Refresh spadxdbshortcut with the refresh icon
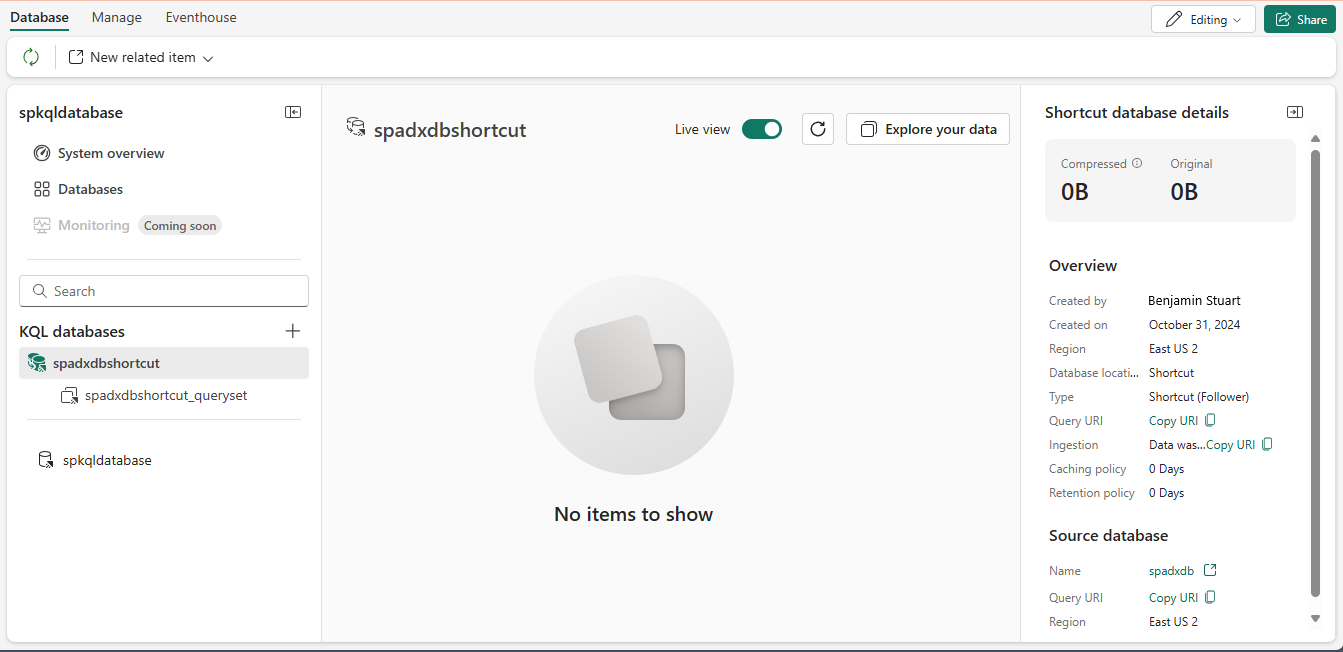This screenshot has height=652, width=1343. pos(817,129)
